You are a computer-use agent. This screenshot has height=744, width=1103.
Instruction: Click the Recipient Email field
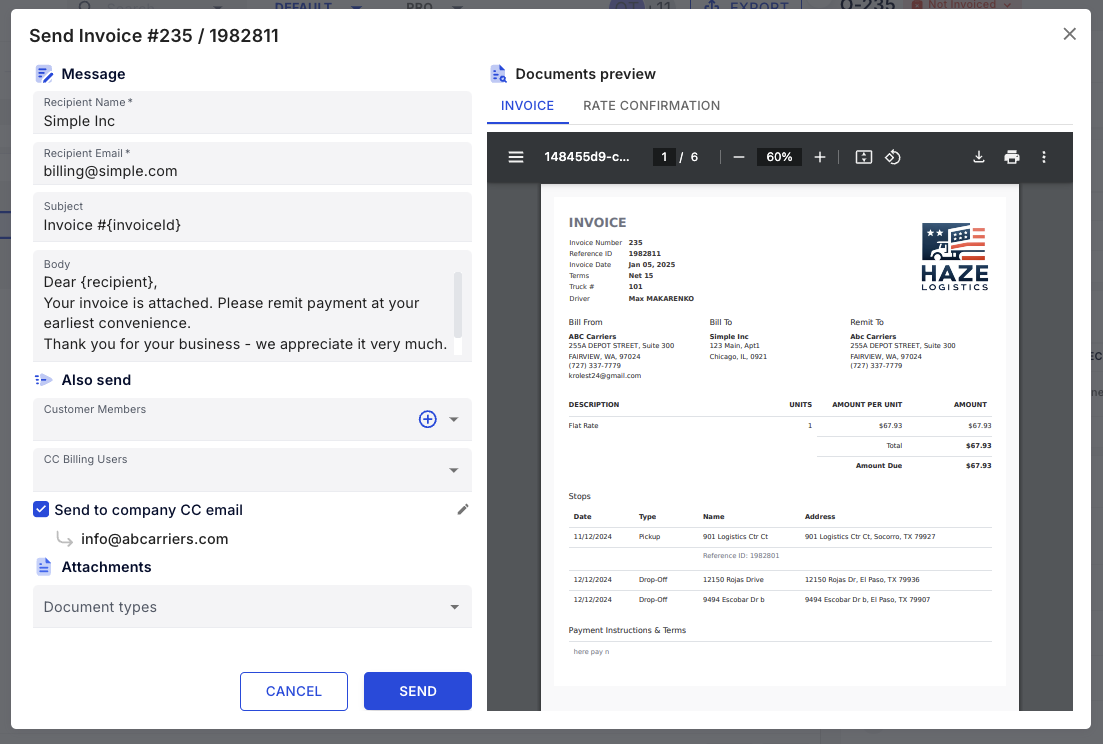(x=252, y=171)
